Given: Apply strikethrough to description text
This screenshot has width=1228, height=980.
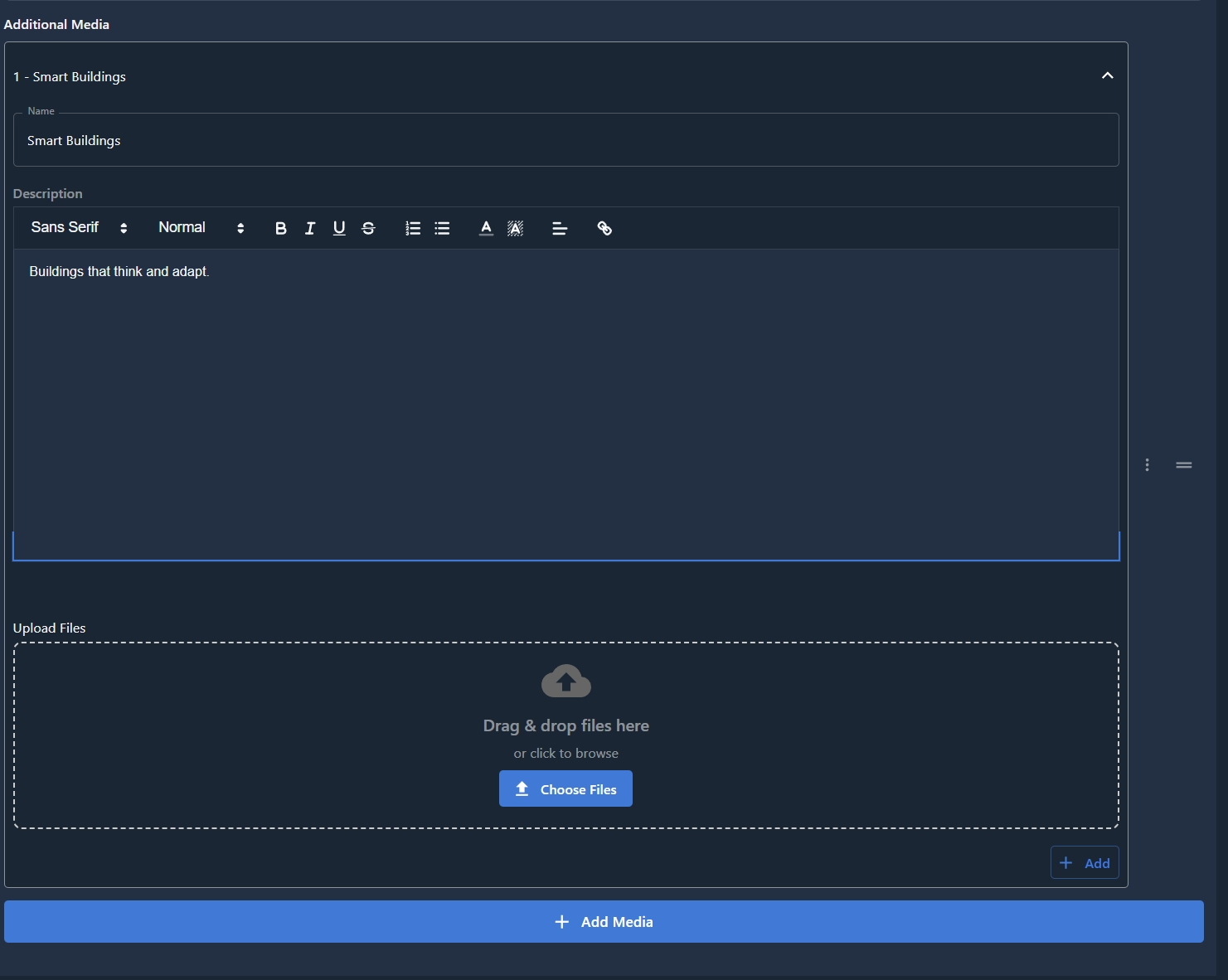Looking at the screenshot, I should click(369, 229).
